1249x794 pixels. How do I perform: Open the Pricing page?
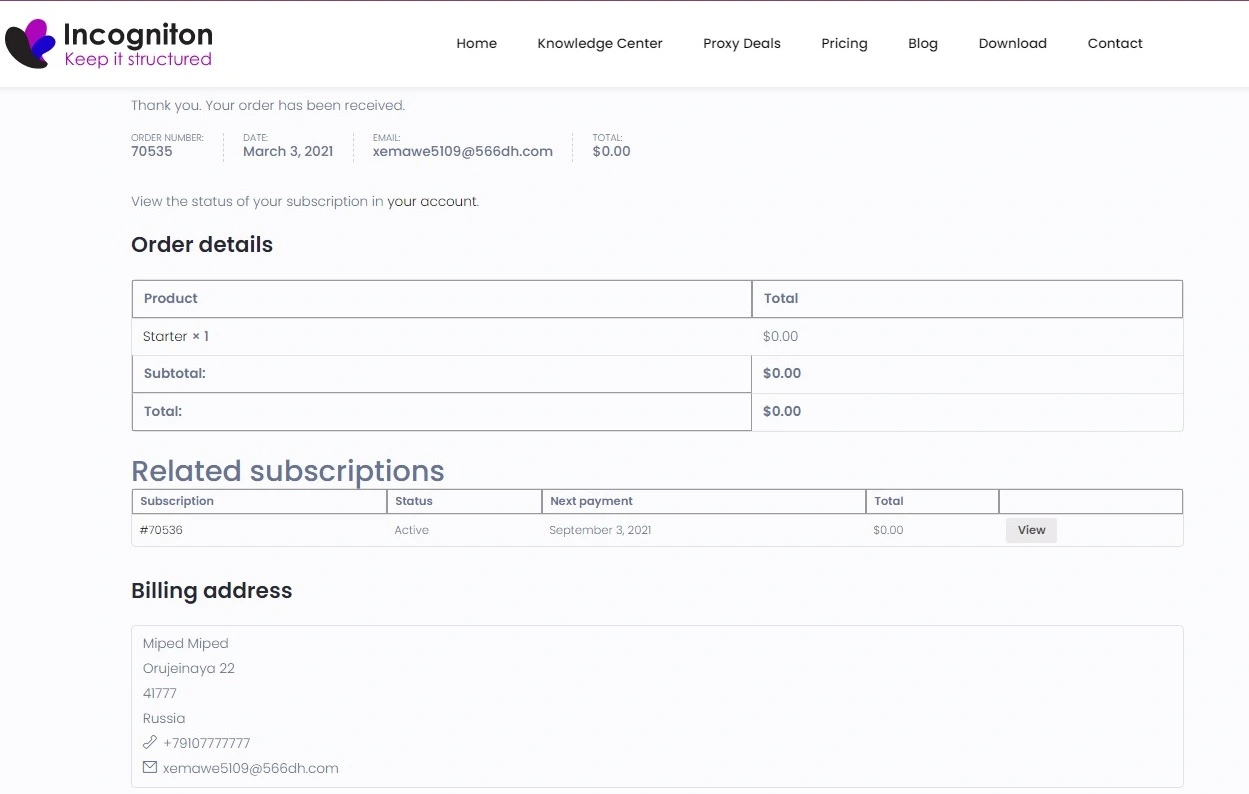[x=844, y=43]
